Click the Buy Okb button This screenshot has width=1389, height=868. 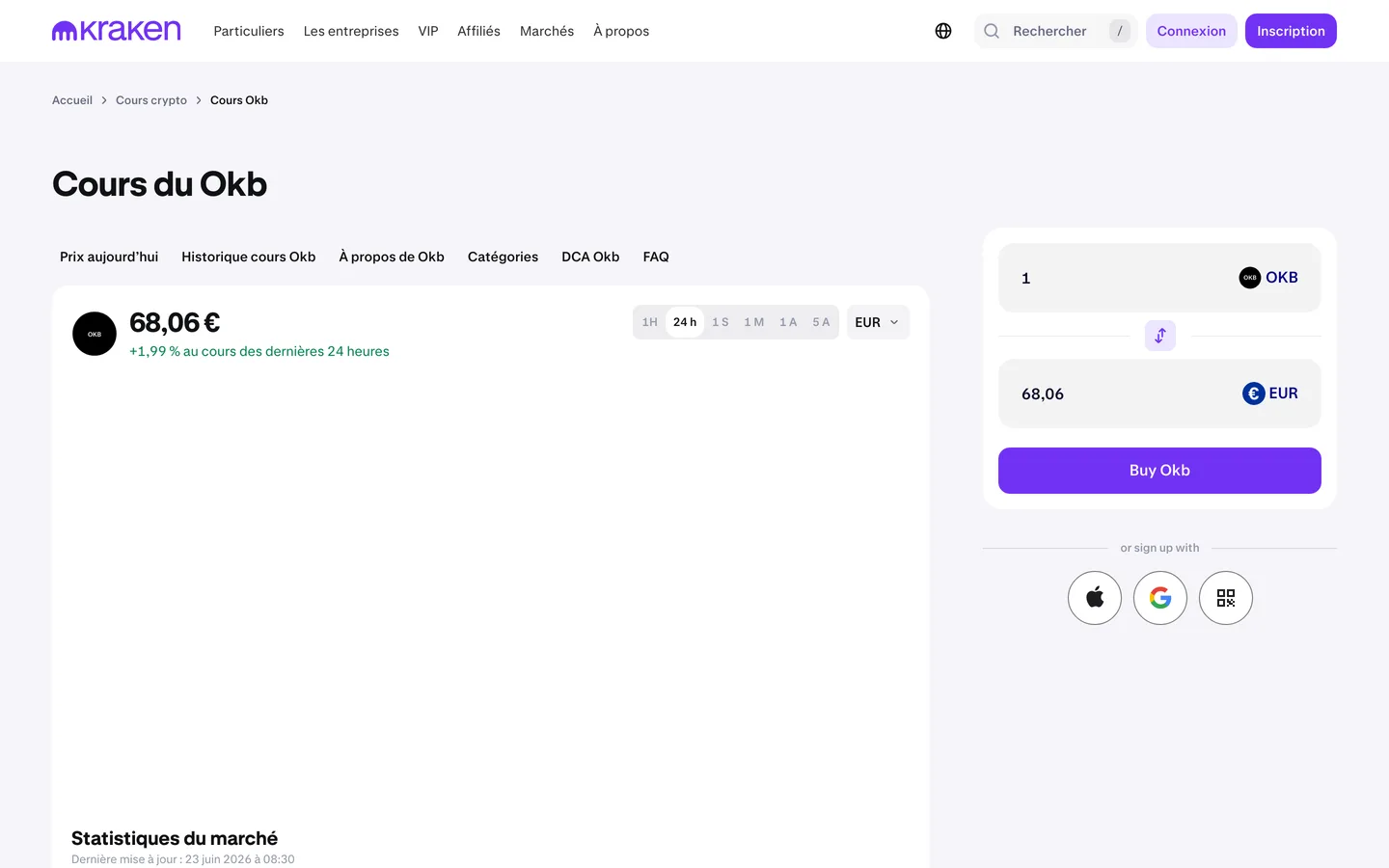(x=1159, y=471)
